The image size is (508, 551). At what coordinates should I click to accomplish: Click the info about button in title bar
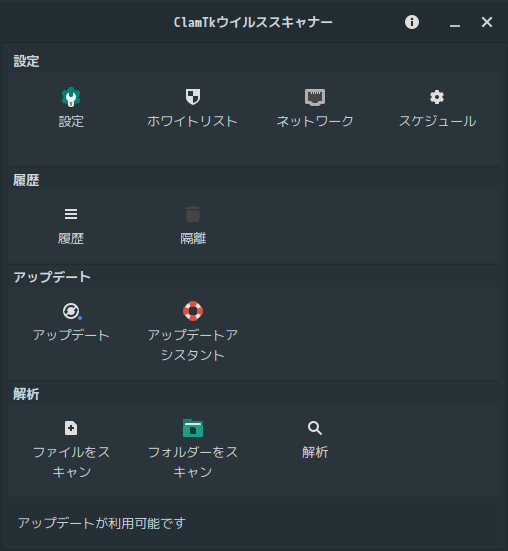point(412,22)
